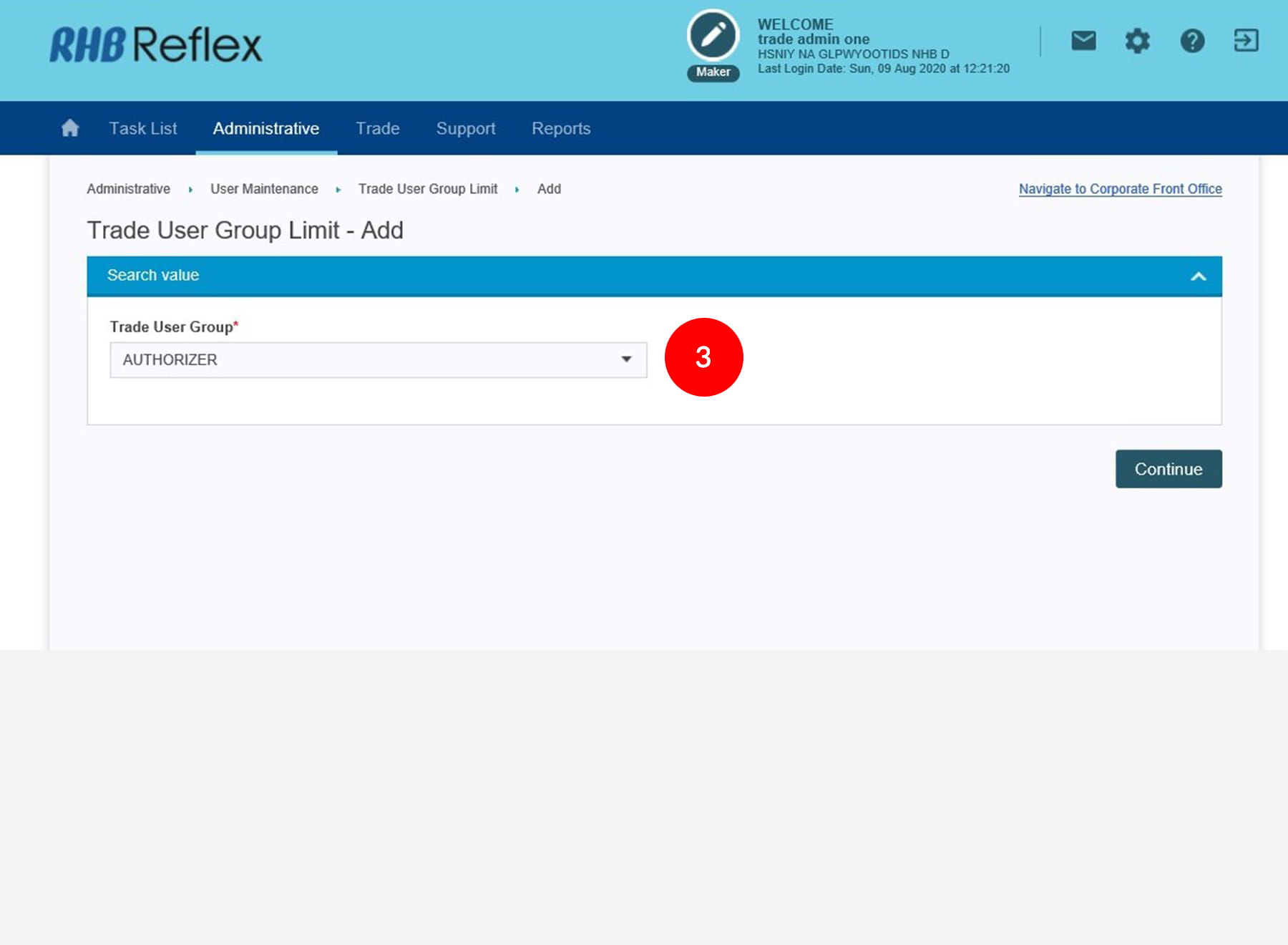The height and width of the screenshot is (945, 1288).
Task: Open the Support menu tab
Action: pyautogui.click(x=466, y=128)
